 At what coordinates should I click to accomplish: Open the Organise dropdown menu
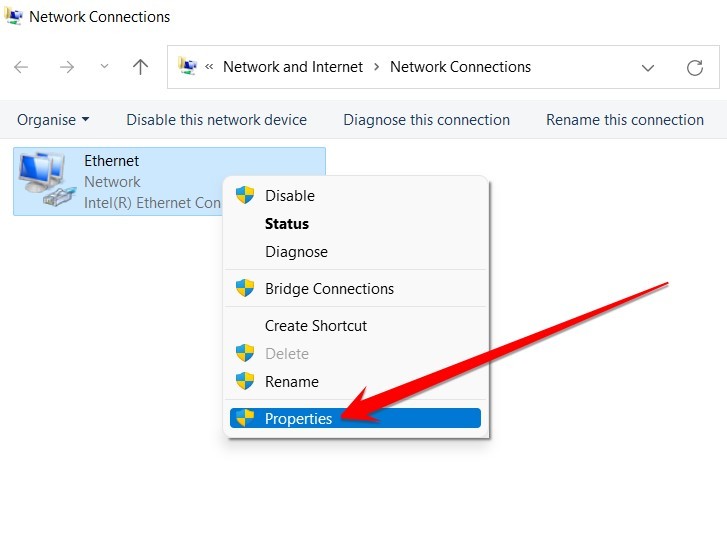point(53,120)
